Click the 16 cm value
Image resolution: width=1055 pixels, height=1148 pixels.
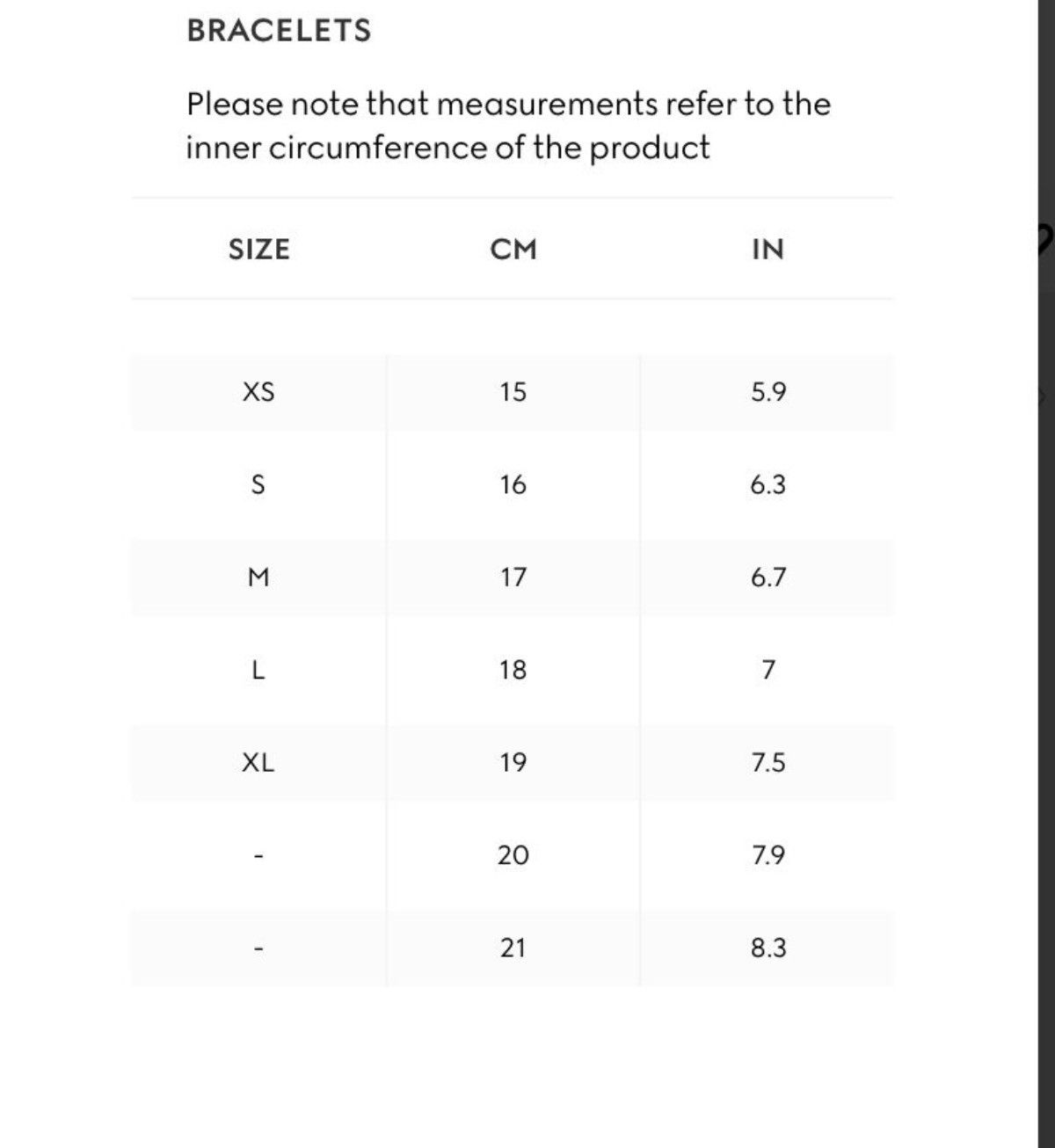(x=513, y=484)
